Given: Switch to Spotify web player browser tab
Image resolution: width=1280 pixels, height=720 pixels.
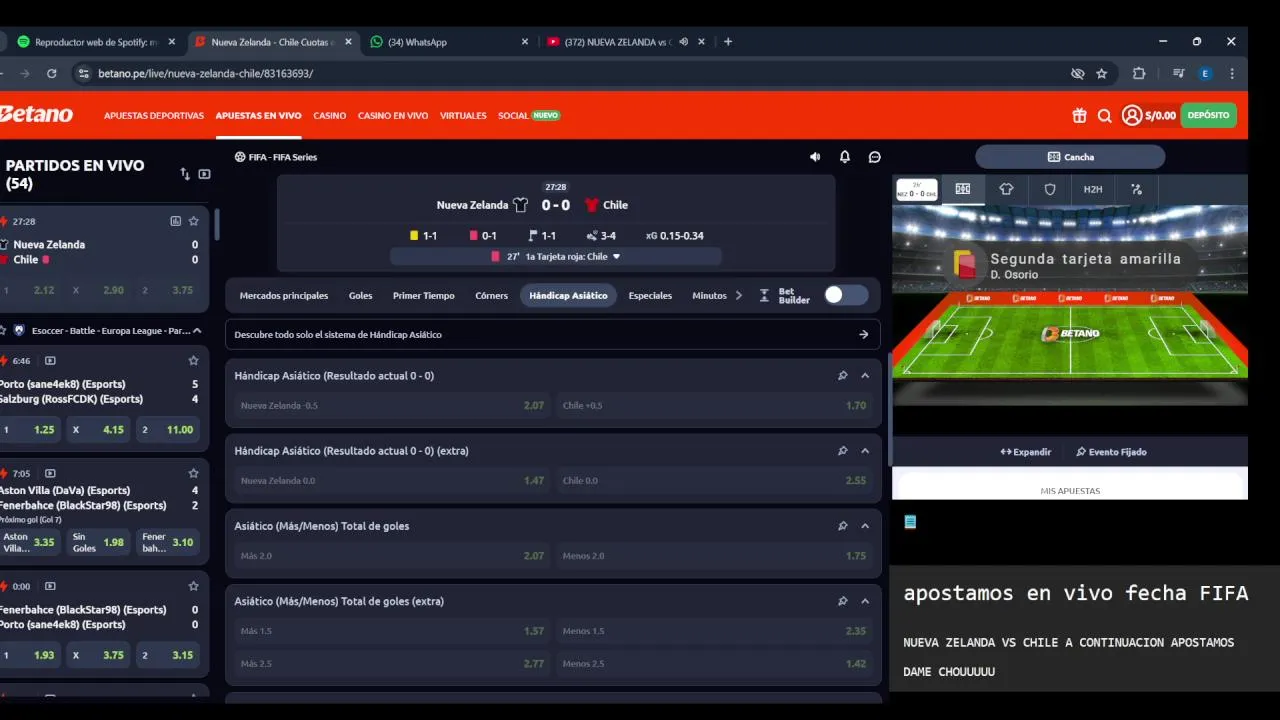Looking at the screenshot, I should [x=97, y=42].
